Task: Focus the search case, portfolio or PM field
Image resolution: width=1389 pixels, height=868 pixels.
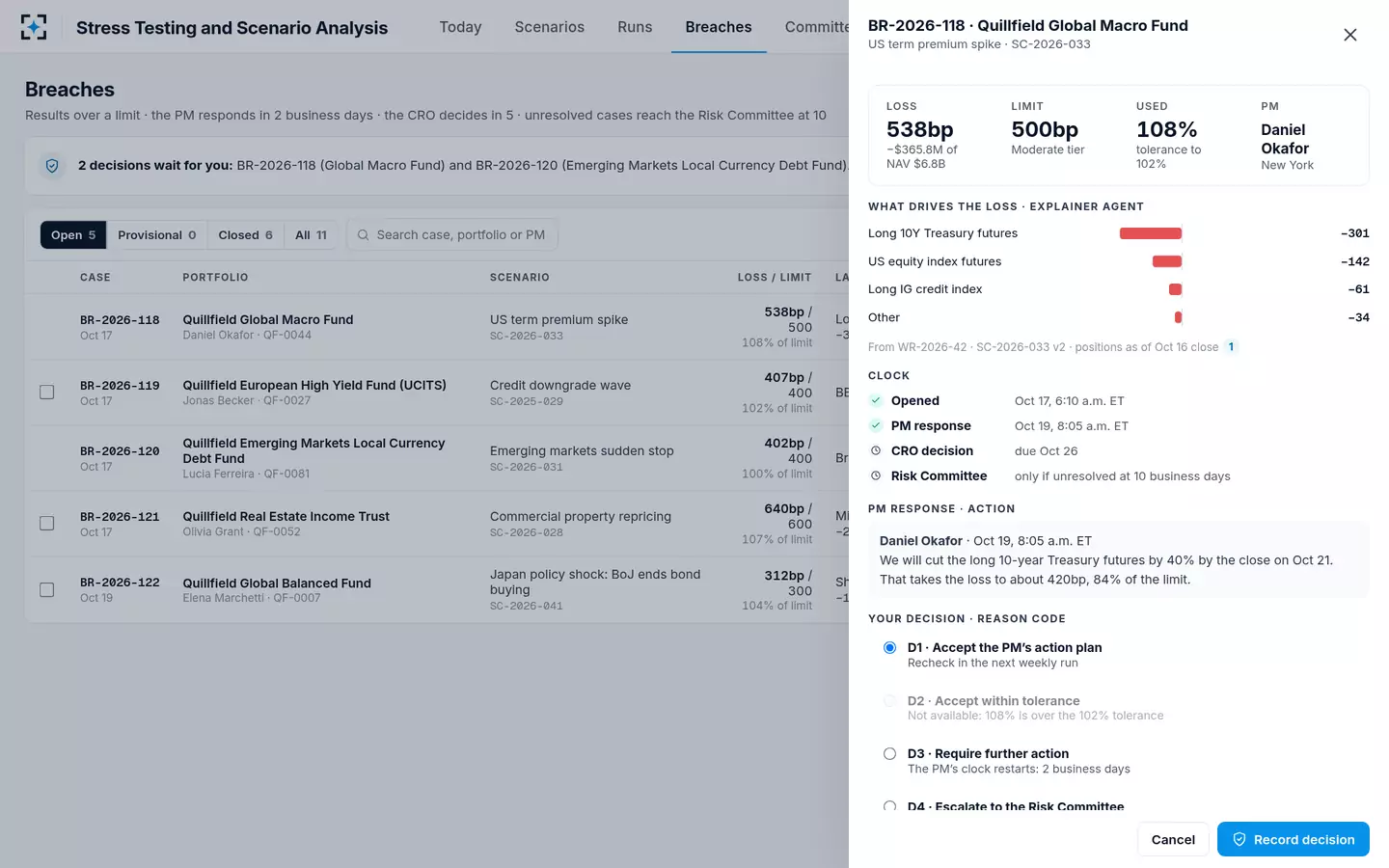Action: click(452, 235)
